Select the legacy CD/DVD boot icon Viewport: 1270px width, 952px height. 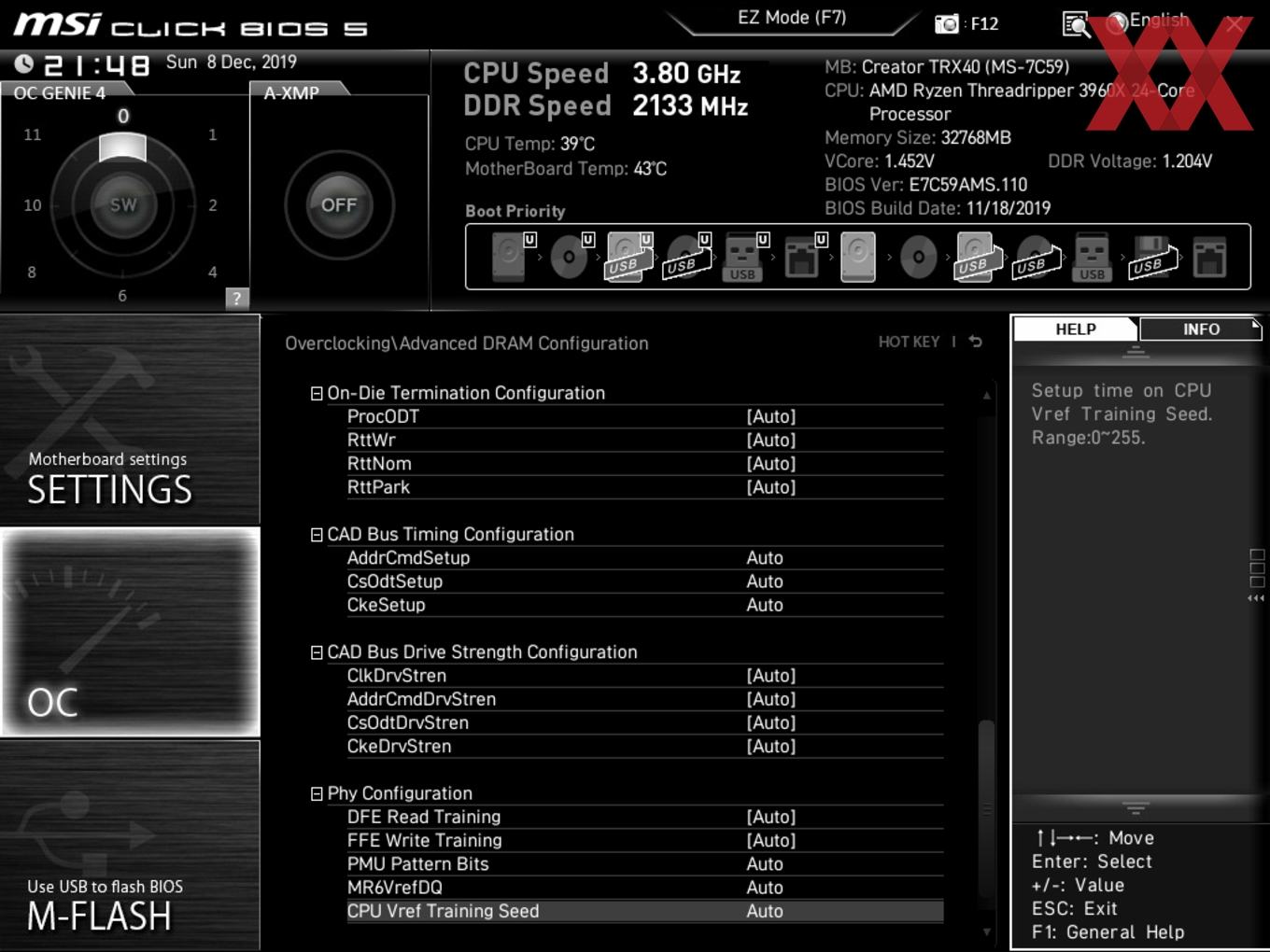918,257
